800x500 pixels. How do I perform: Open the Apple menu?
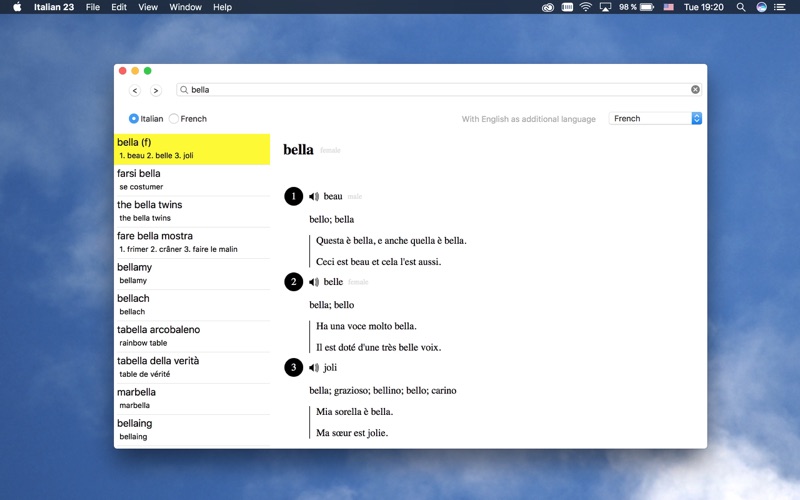point(17,7)
